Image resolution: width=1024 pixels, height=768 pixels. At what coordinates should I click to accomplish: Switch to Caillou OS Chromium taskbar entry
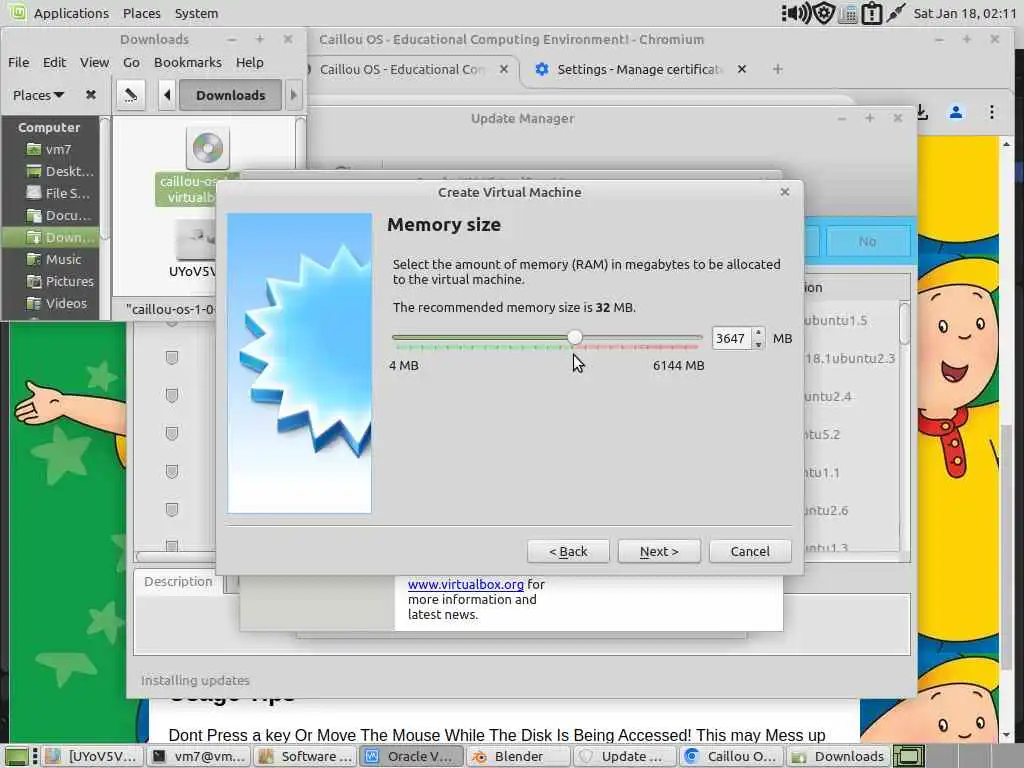click(731, 756)
